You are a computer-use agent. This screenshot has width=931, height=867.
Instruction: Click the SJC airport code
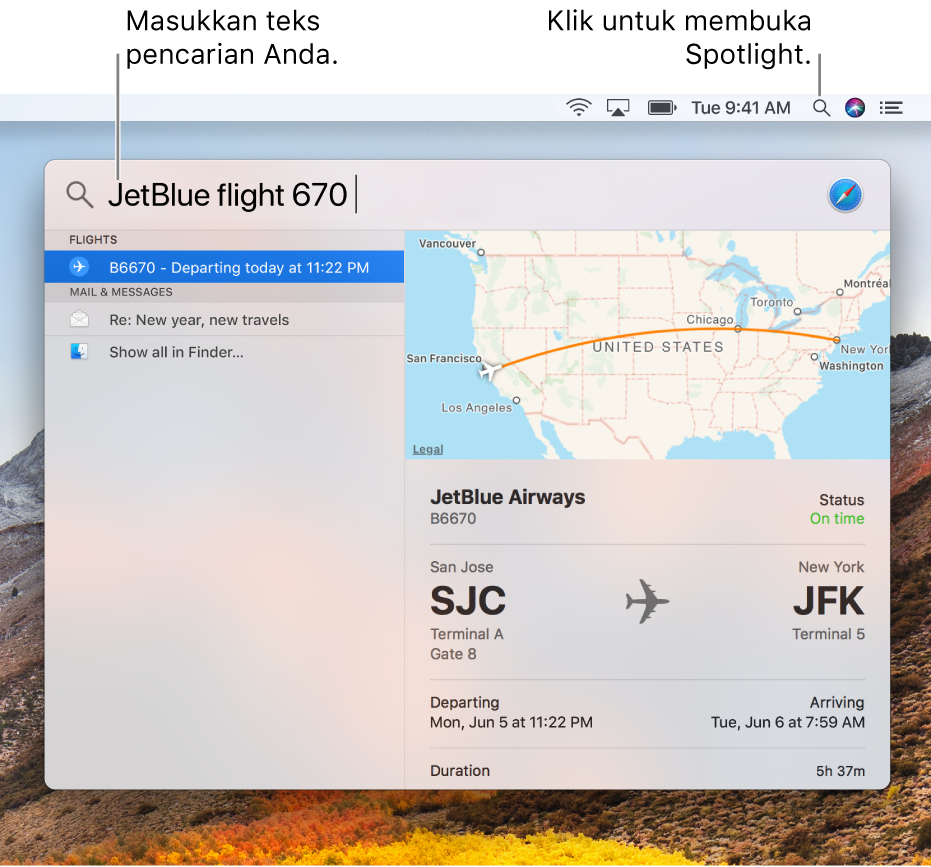468,600
